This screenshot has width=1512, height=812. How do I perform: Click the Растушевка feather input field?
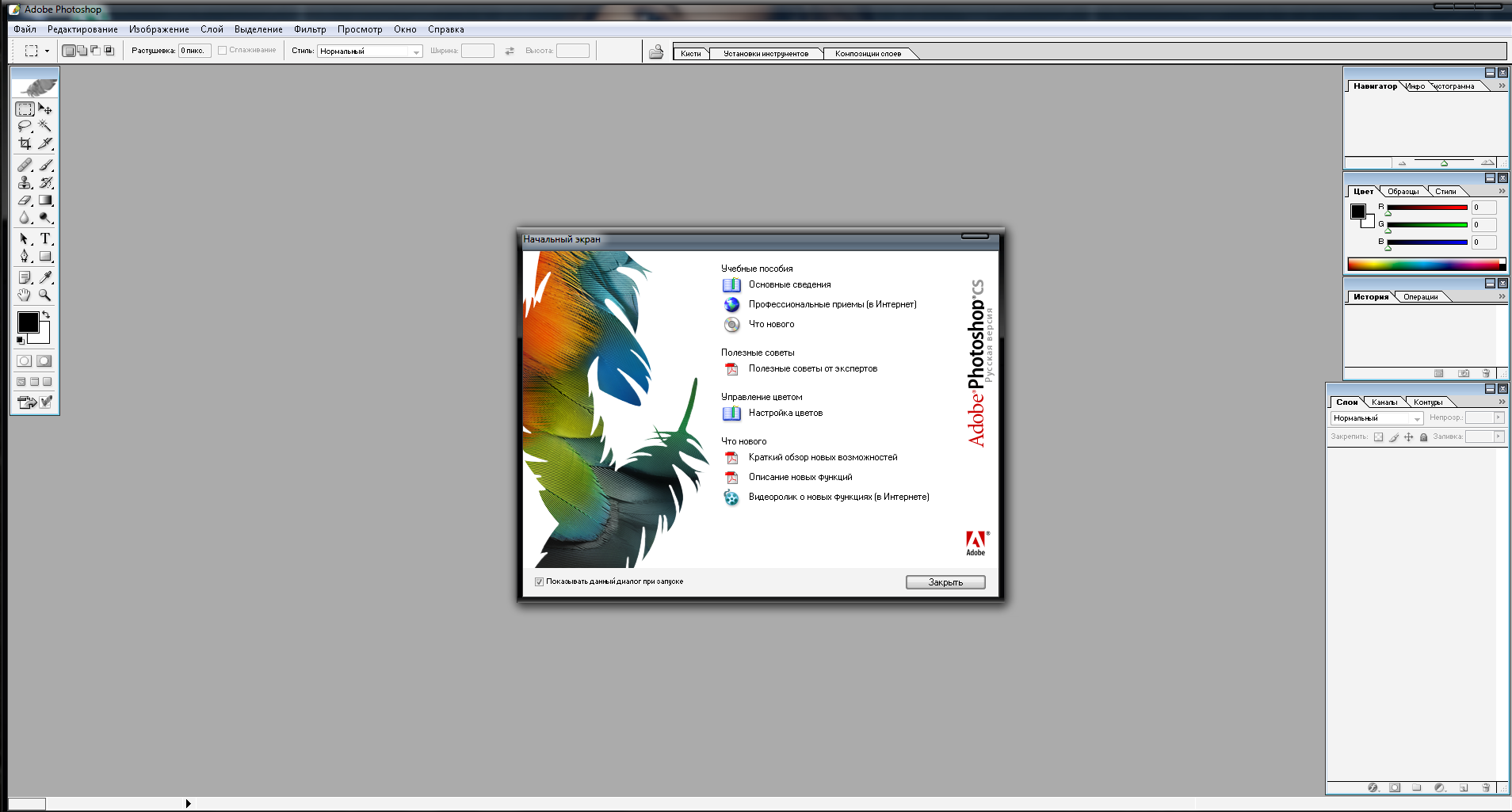pos(194,51)
